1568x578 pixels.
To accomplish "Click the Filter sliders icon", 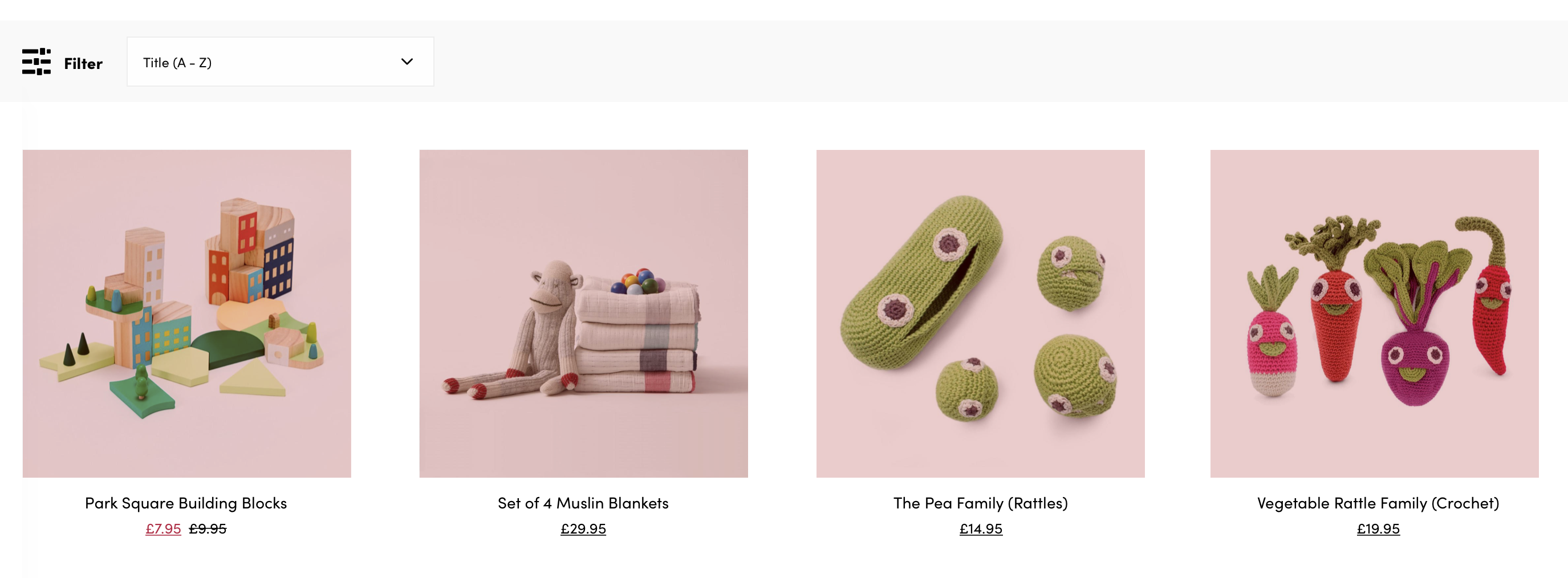I will coord(36,62).
